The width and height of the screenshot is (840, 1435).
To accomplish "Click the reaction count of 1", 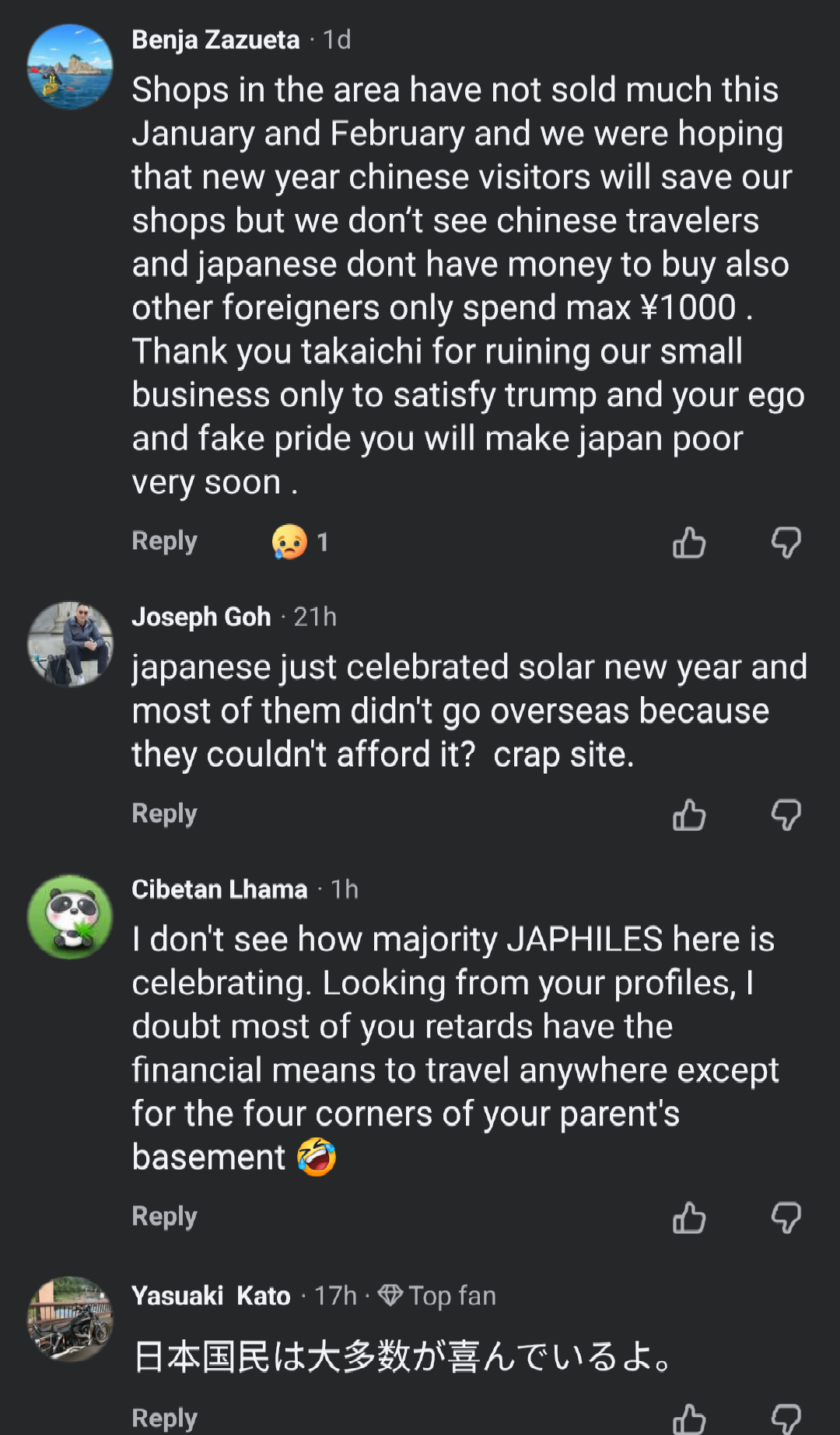I will pyautogui.click(x=324, y=542).
